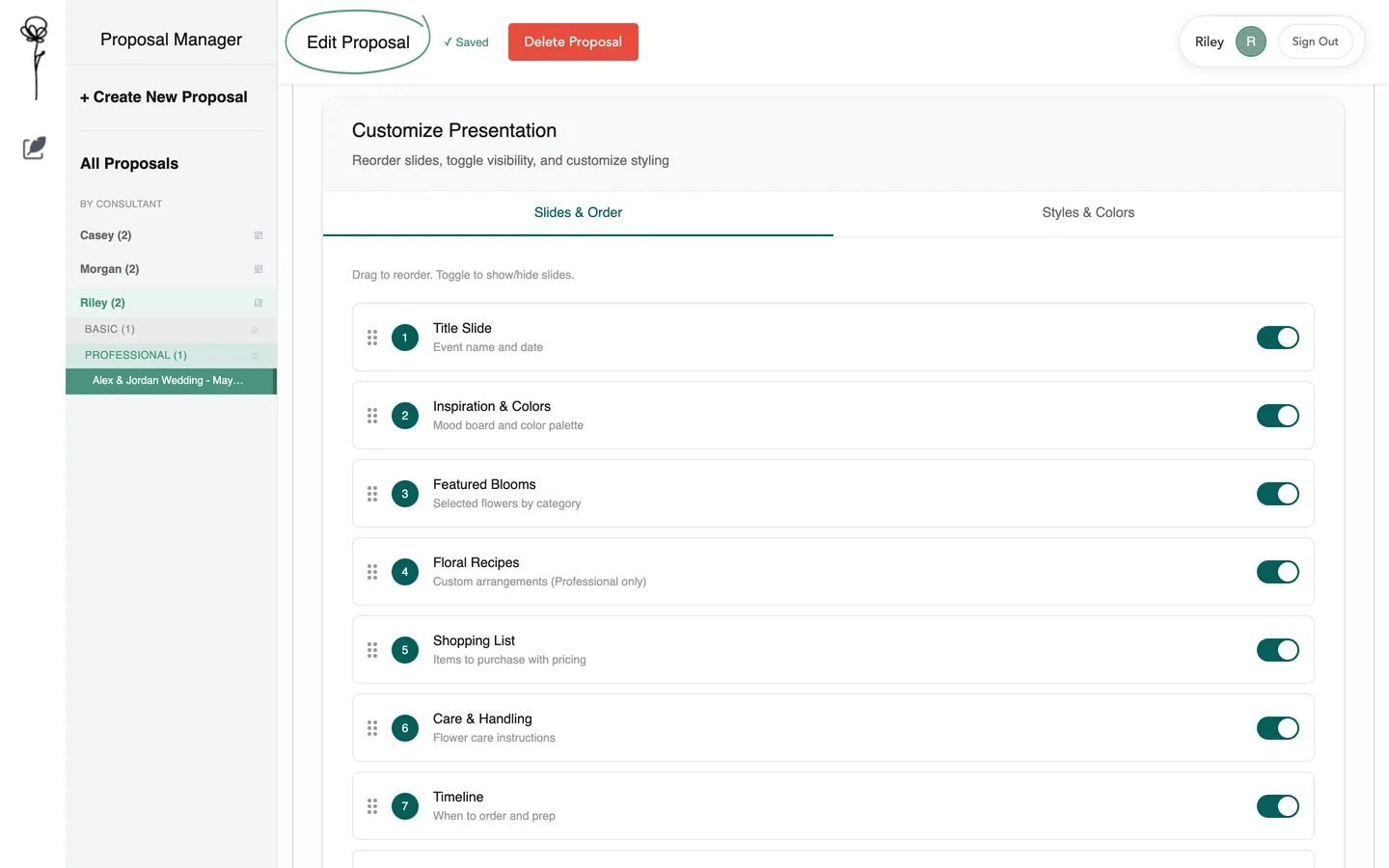Grab the drag handle for Title Slide
This screenshot has width=1389, height=868.
tap(372, 338)
